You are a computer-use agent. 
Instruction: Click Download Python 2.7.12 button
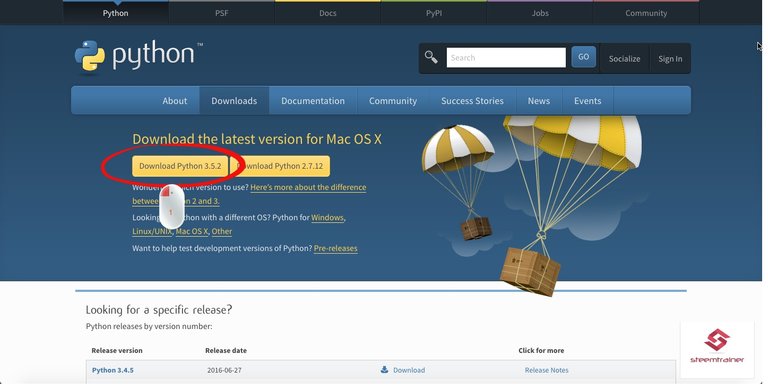[280, 166]
